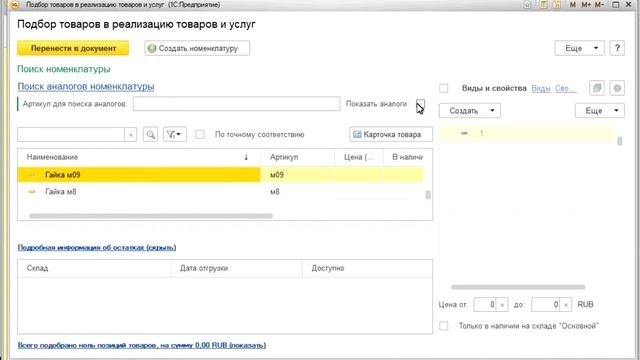This screenshot has width=640, height=360.
Task: Clear the price до field with x
Action: point(566,304)
